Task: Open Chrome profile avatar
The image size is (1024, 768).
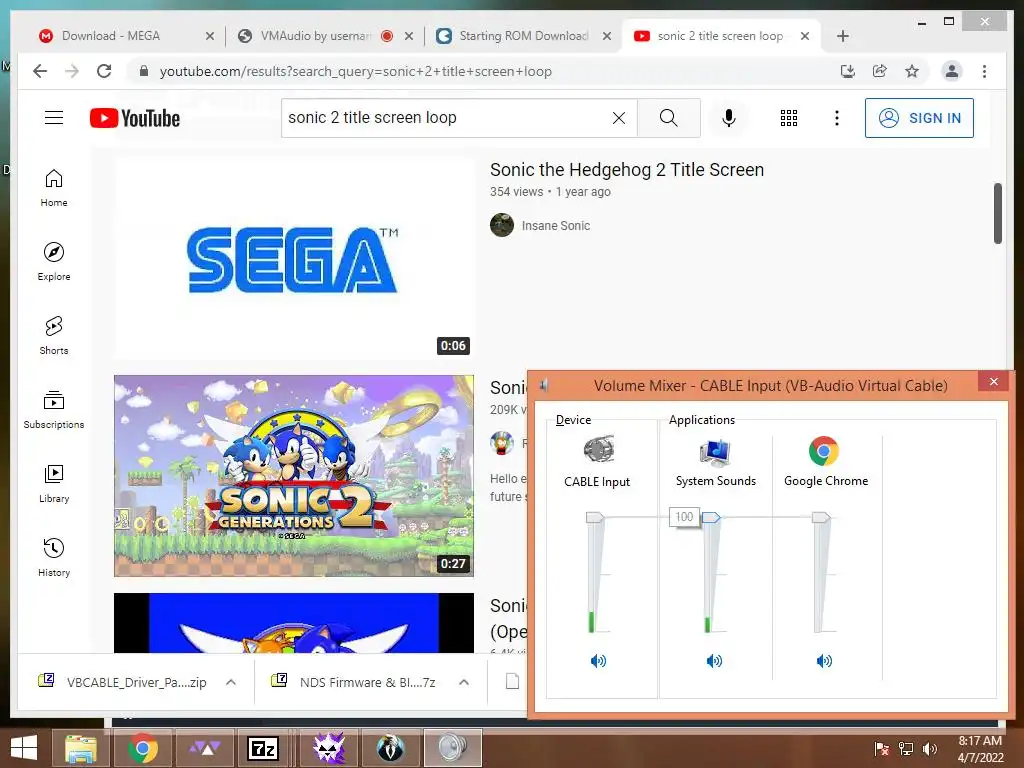Action: click(952, 71)
